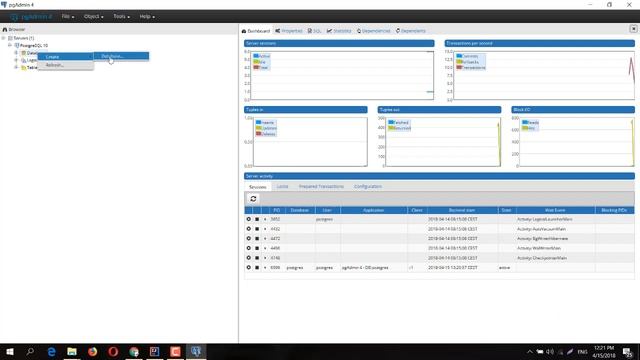Terminate the active postgres session
The image size is (640, 360).
tap(257, 268)
